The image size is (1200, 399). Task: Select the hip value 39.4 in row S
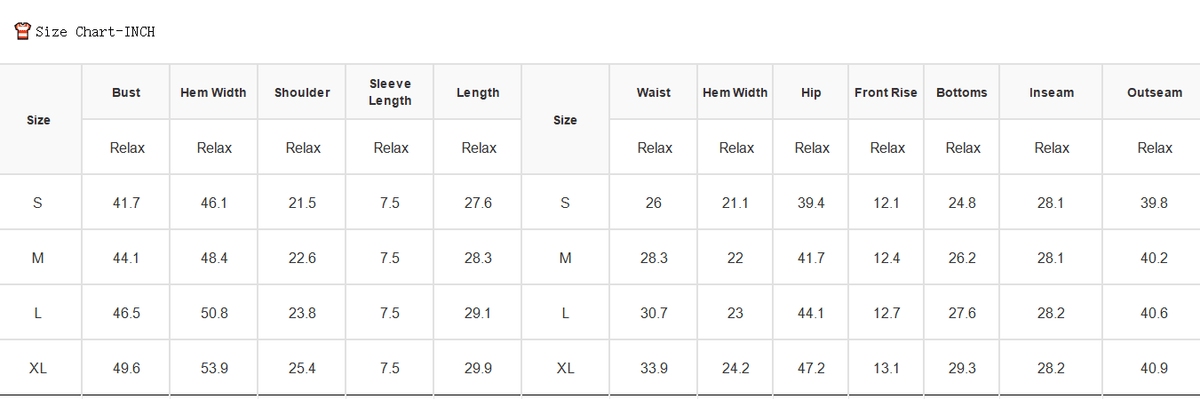click(811, 203)
